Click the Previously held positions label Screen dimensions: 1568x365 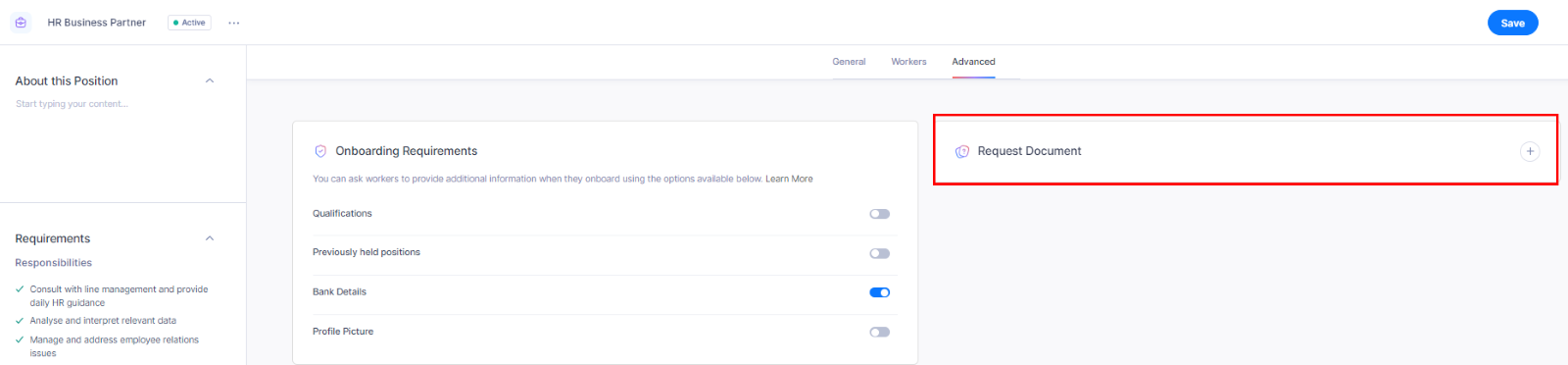pos(367,252)
